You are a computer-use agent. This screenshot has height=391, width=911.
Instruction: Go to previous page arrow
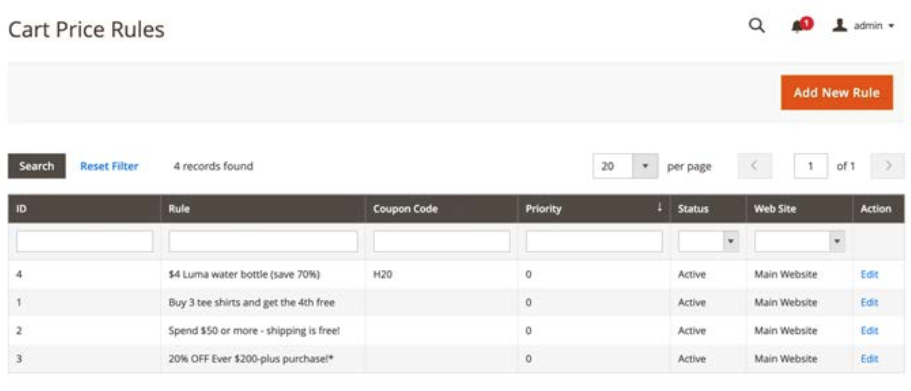(755, 166)
